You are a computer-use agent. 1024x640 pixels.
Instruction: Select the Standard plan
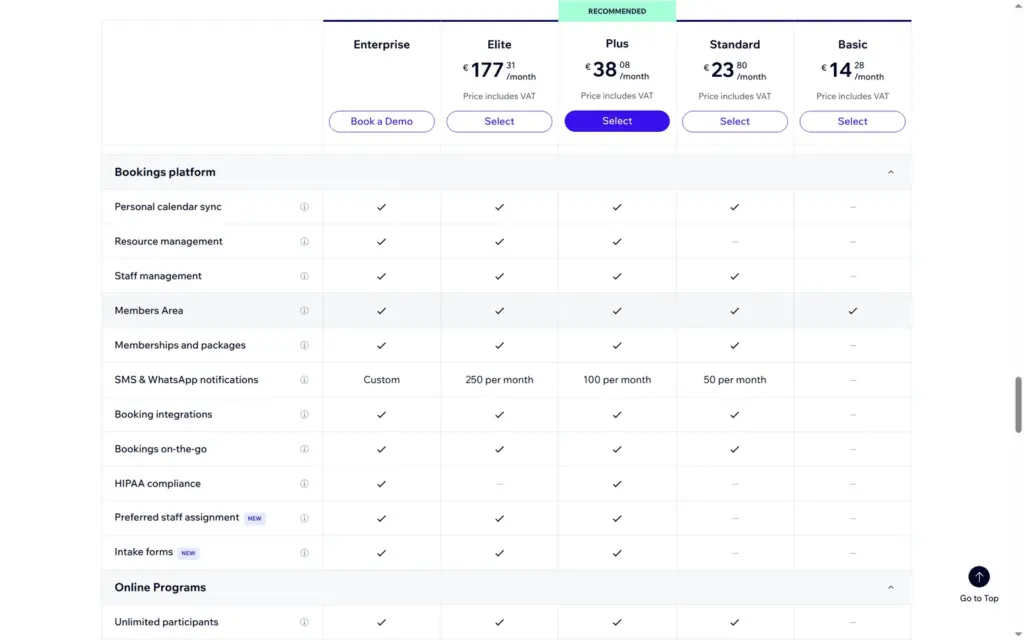pyautogui.click(x=735, y=121)
